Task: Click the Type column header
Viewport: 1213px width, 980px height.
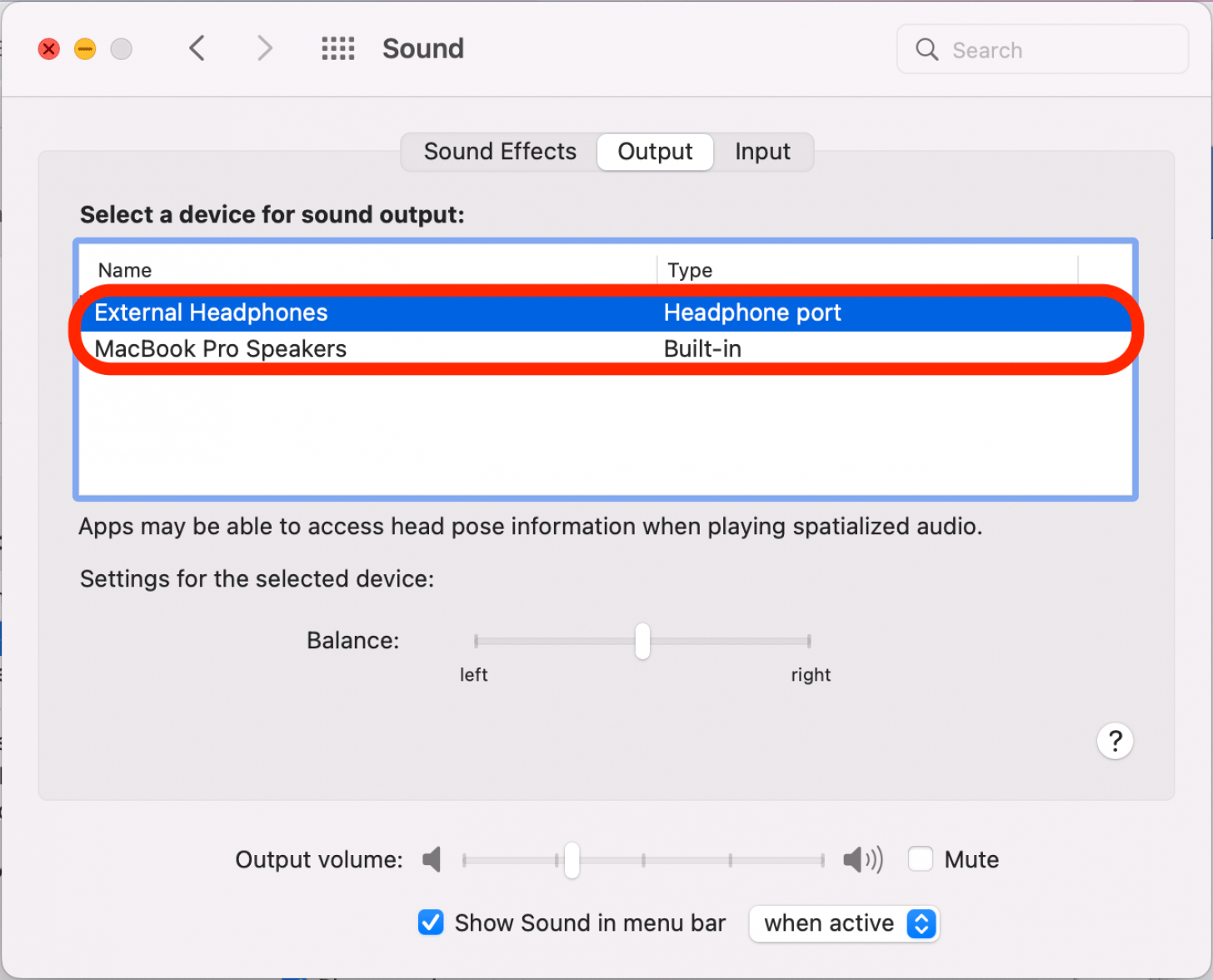Action: (690, 270)
